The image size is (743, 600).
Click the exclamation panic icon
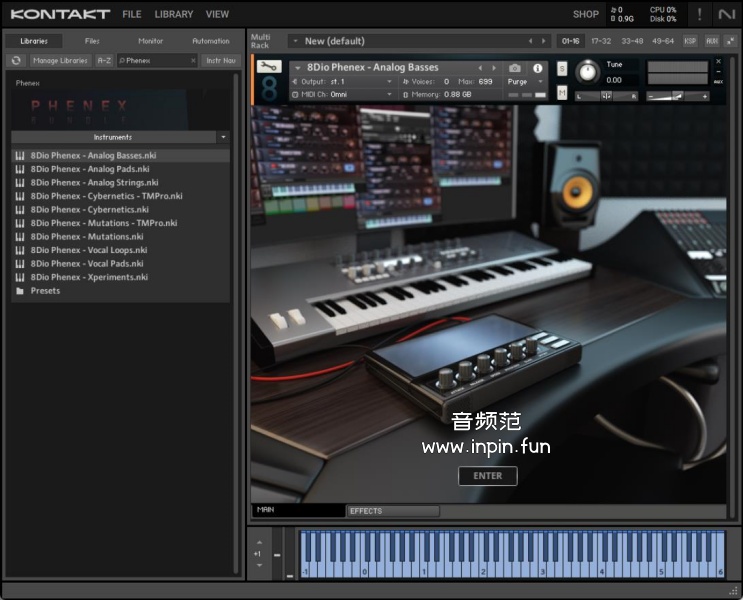[x=699, y=14]
